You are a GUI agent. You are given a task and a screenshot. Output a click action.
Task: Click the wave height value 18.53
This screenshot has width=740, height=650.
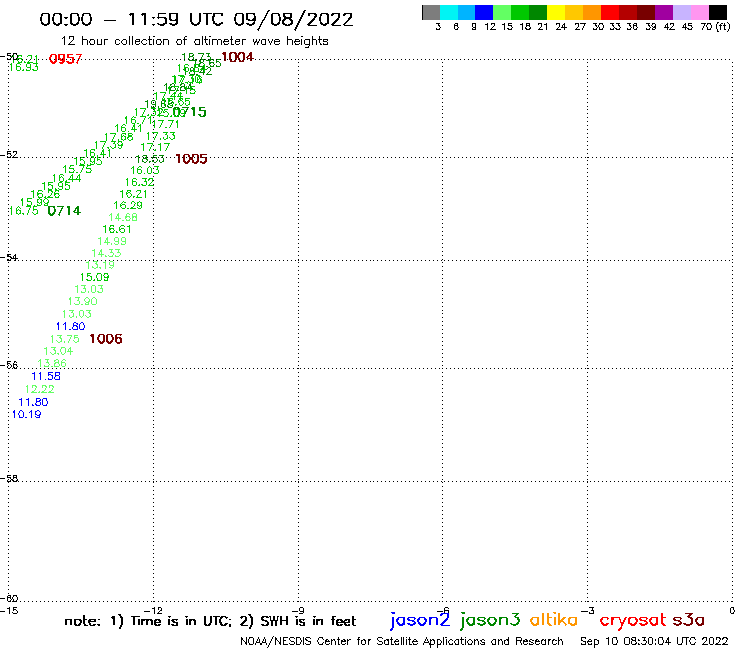click(150, 159)
